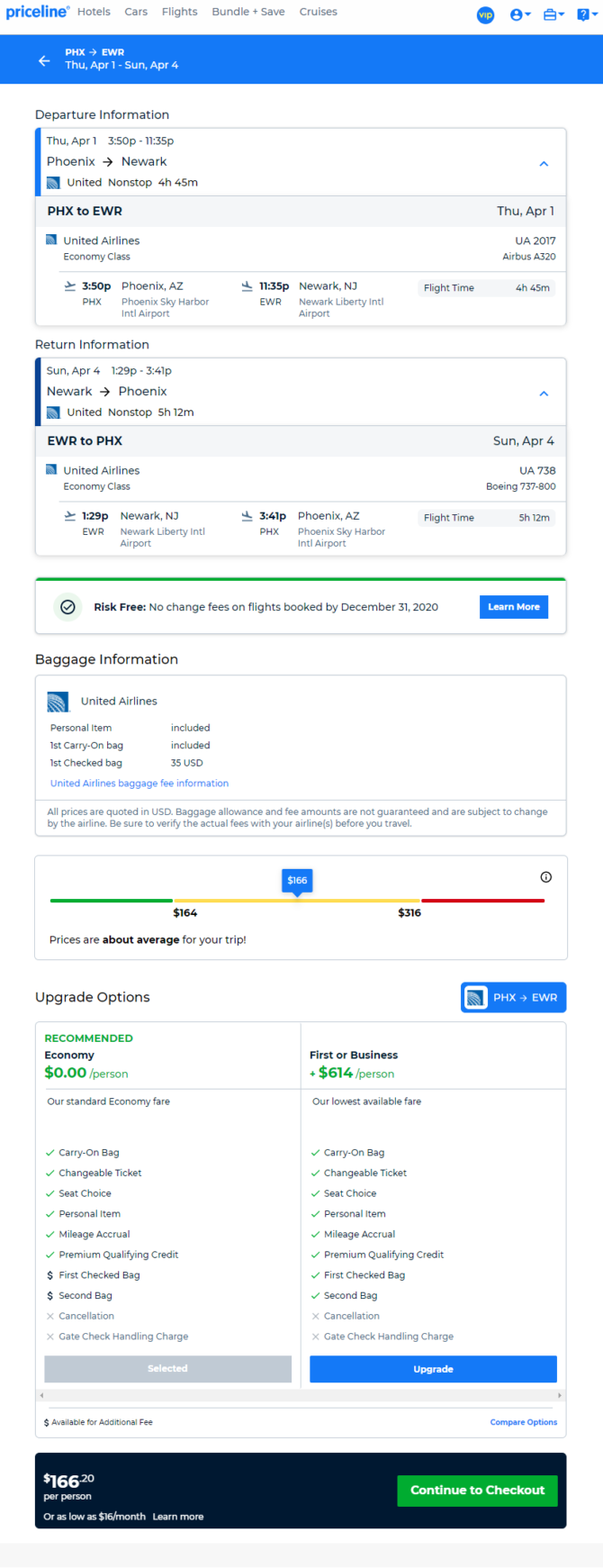Image resolution: width=603 pixels, height=1568 pixels.
Task: Click the $316 price label
Action: click(x=409, y=913)
